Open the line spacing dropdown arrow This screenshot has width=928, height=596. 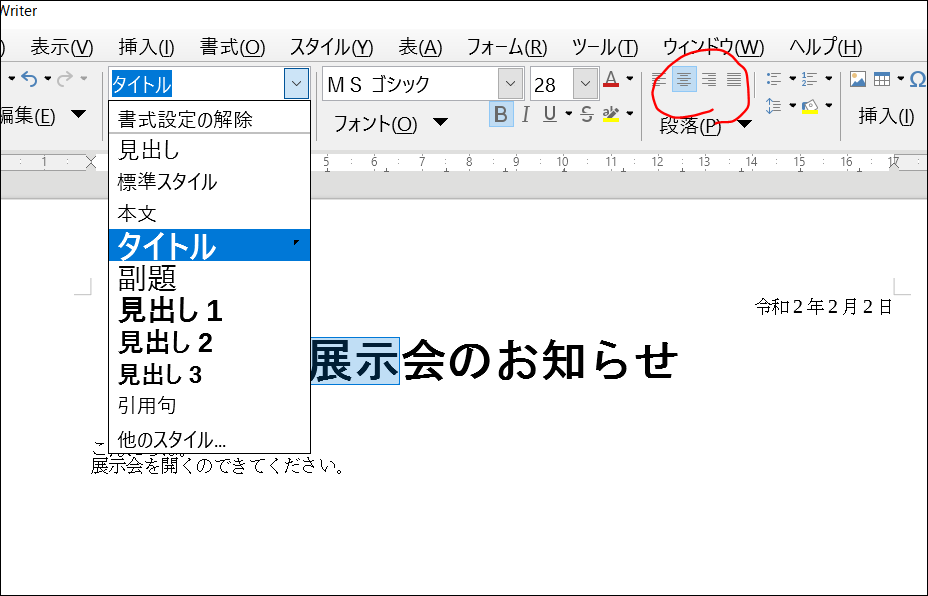pyautogui.click(x=791, y=105)
